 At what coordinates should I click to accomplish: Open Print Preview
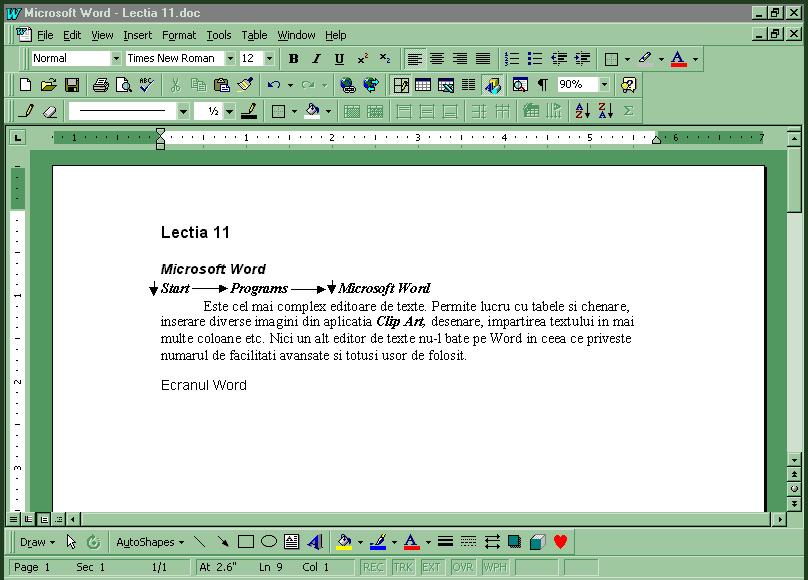(x=124, y=84)
